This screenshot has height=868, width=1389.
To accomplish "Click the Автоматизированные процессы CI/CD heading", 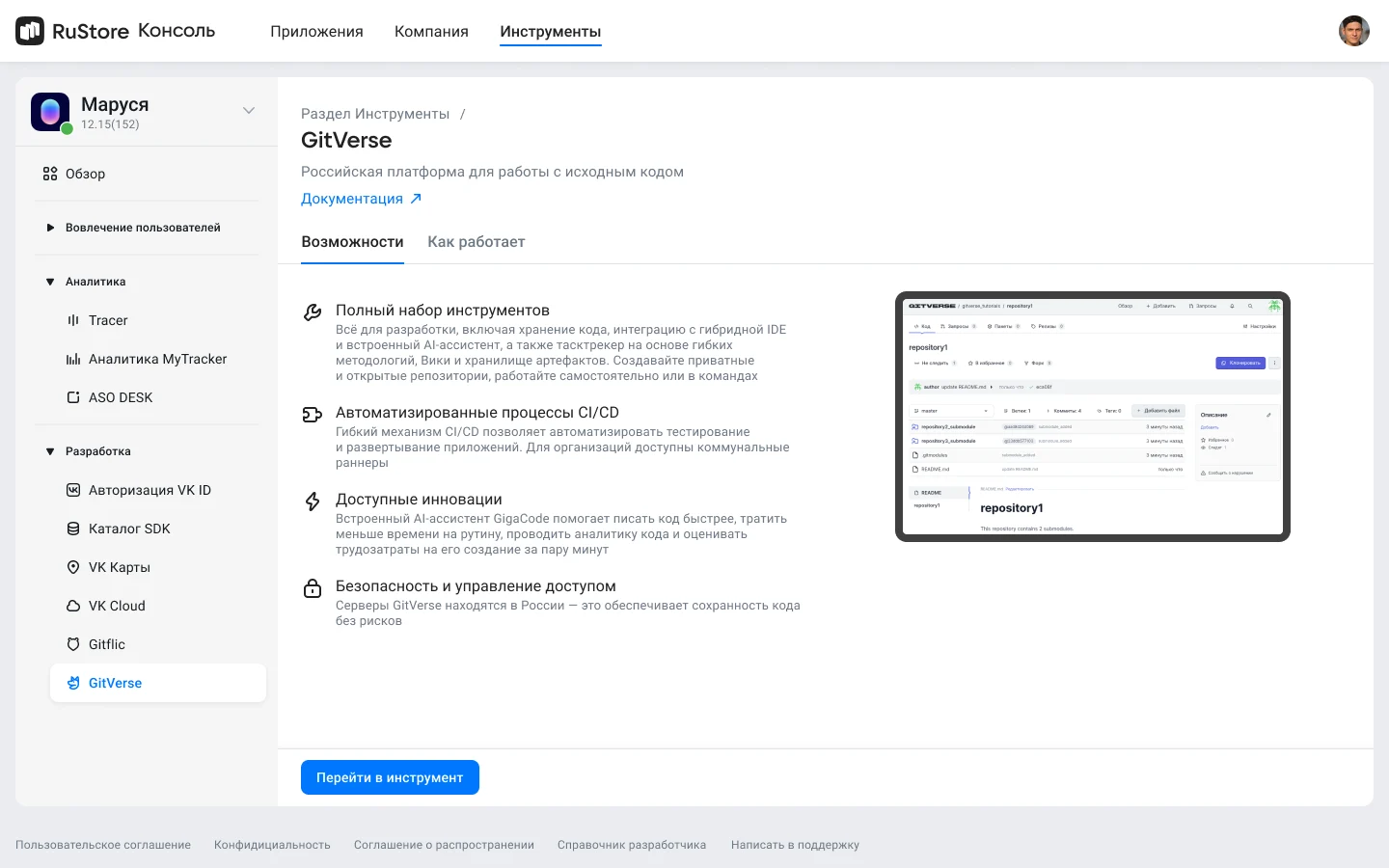I will [x=477, y=413].
